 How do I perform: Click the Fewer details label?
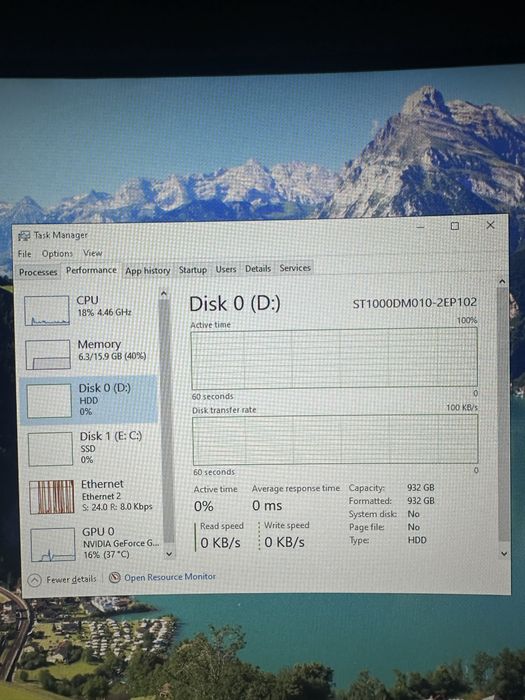[71, 579]
